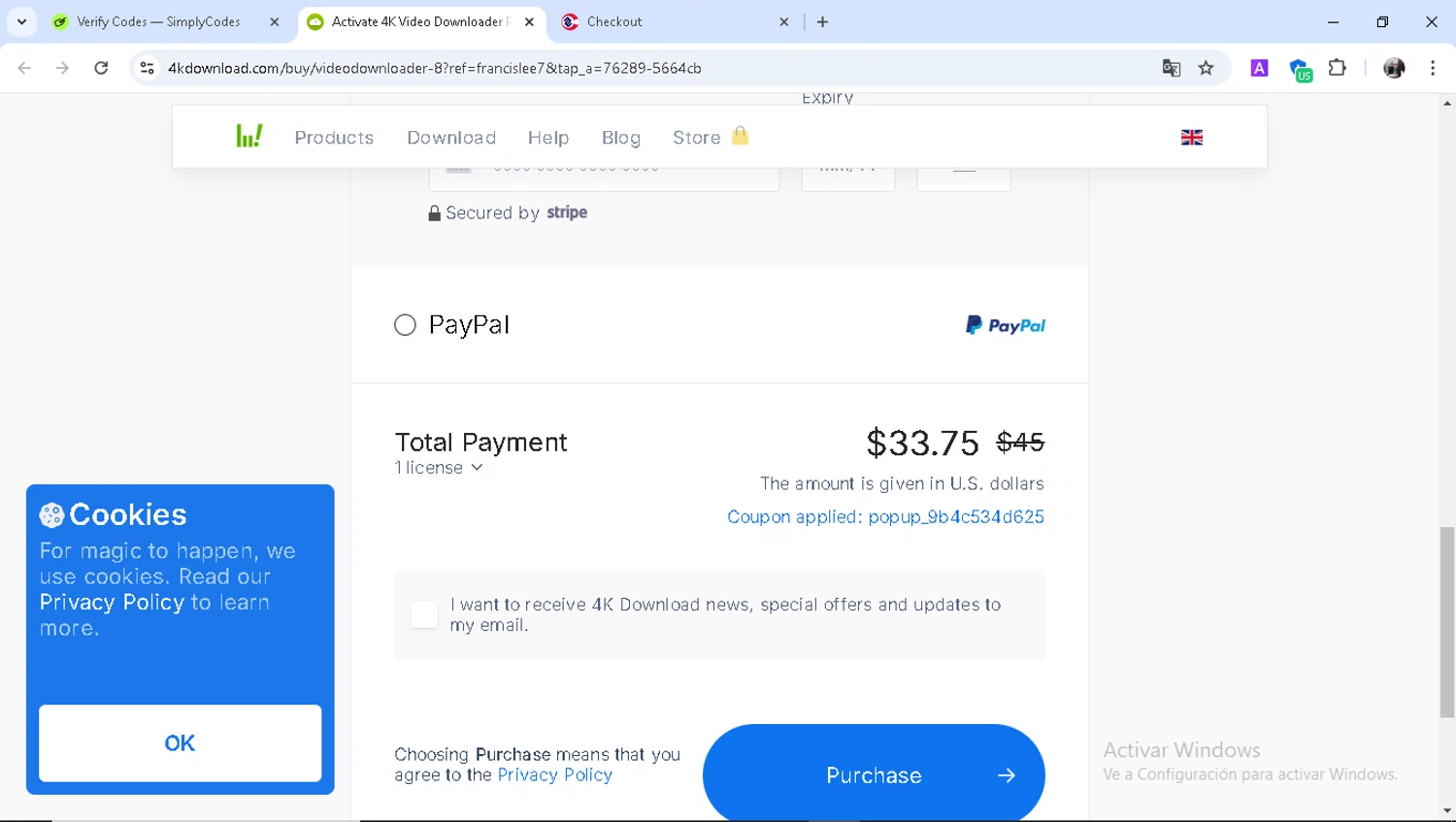Click the cookie icon in Cookies banner
The height and width of the screenshot is (822, 1456).
pyautogui.click(x=51, y=514)
